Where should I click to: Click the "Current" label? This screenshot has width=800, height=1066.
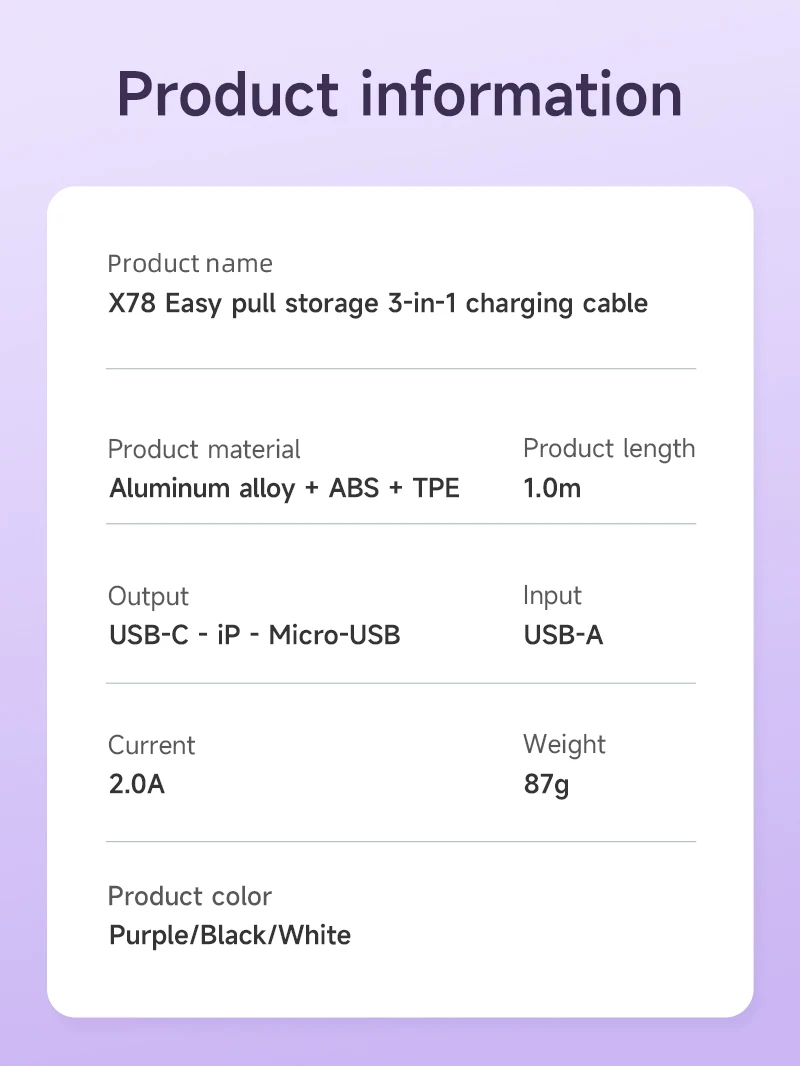152,745
